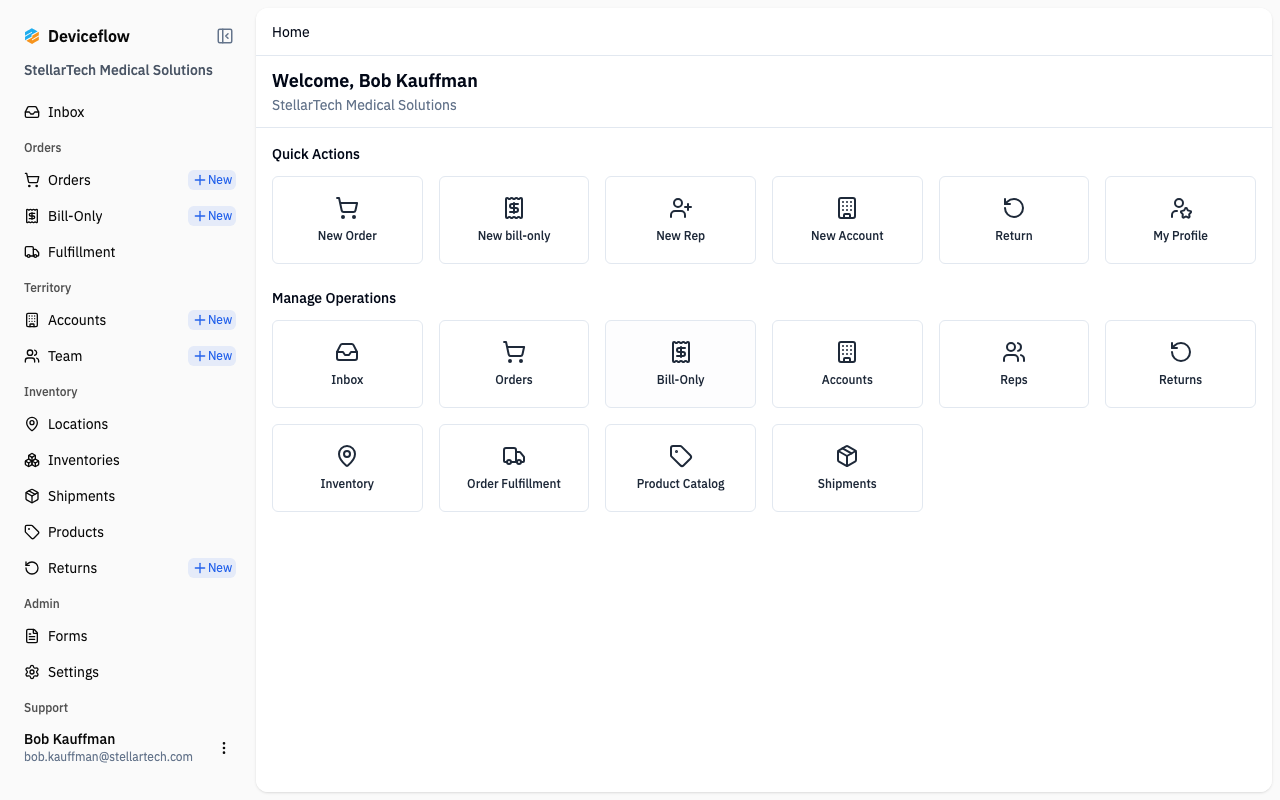
Task: Open Returns in the sidebar
Action: coord(100,568)
